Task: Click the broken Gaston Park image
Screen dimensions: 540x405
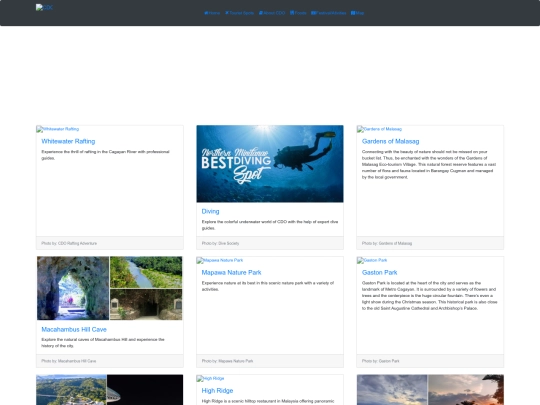Action: pyautogui.click(x=372, y=260)
